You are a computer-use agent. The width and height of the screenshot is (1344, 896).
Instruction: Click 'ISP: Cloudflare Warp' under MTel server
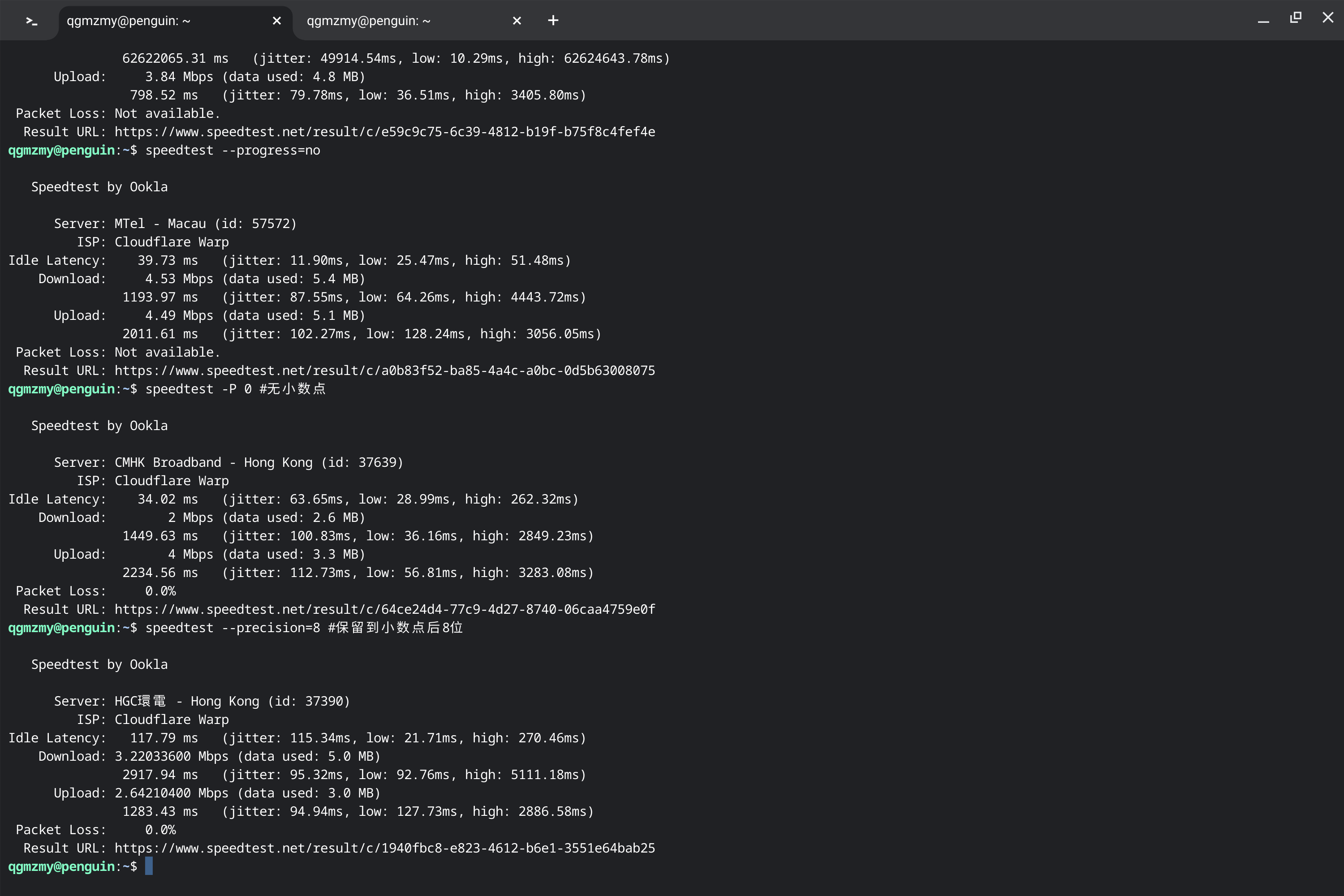point(153,242)
